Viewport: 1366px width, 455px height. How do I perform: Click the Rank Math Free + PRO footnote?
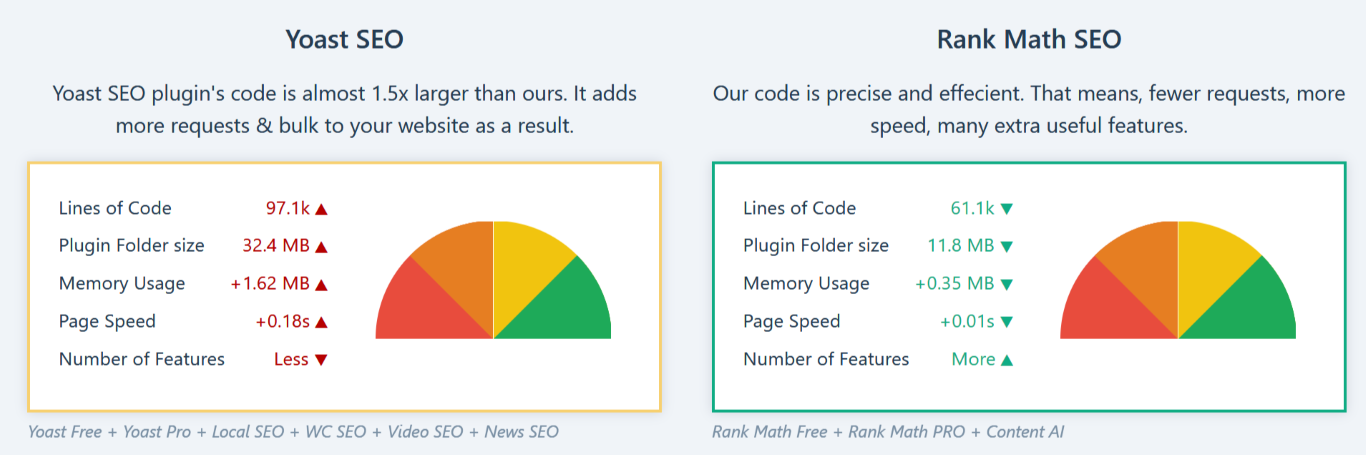point(888,432)
